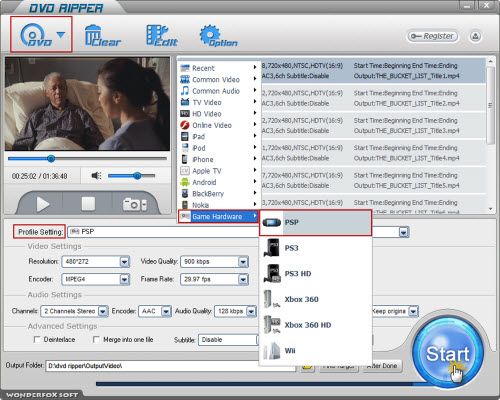Click the After Done button
This screenshot has height=400, width=500.
point(382,366)
